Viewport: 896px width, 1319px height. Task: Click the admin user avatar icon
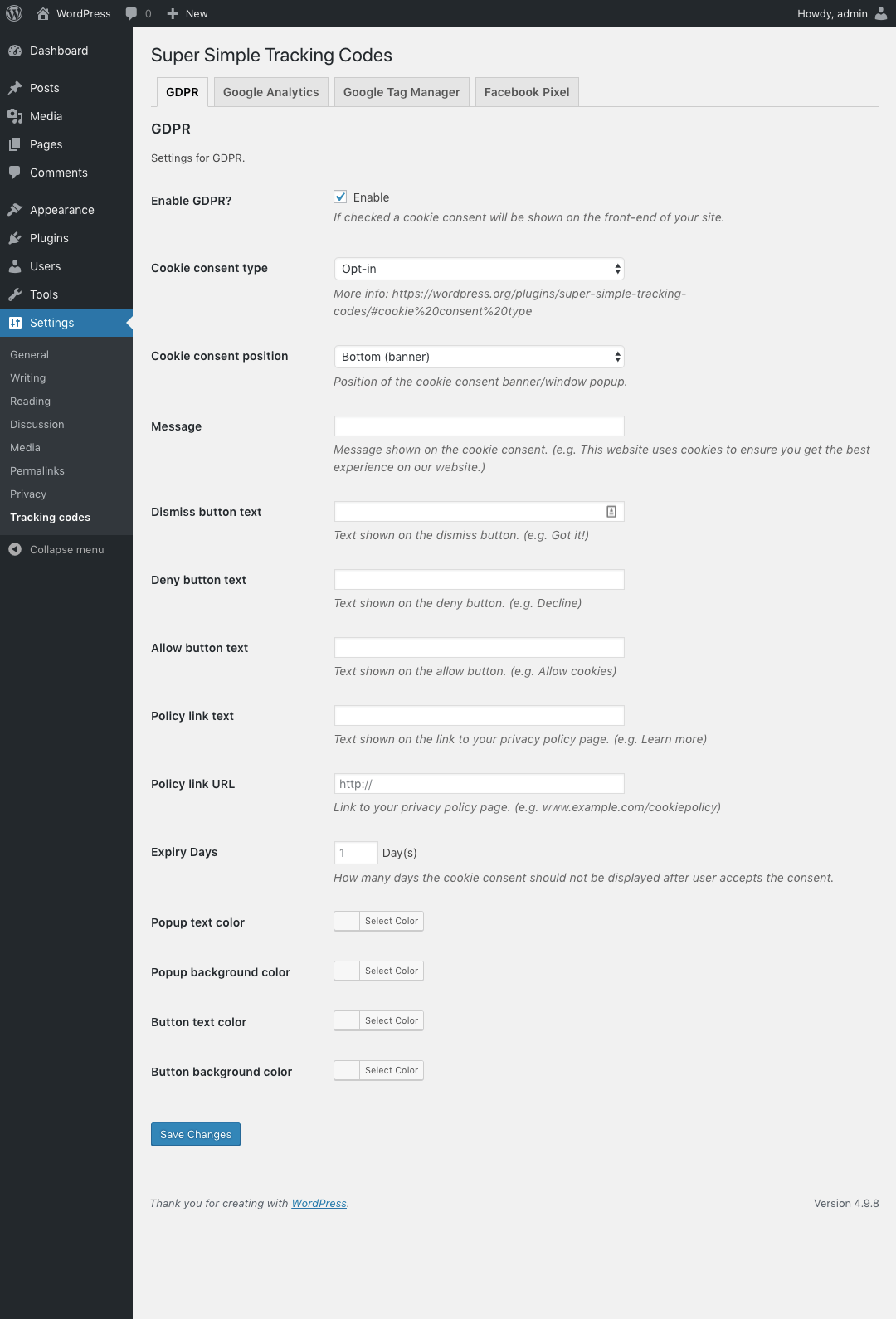(881, 13)
